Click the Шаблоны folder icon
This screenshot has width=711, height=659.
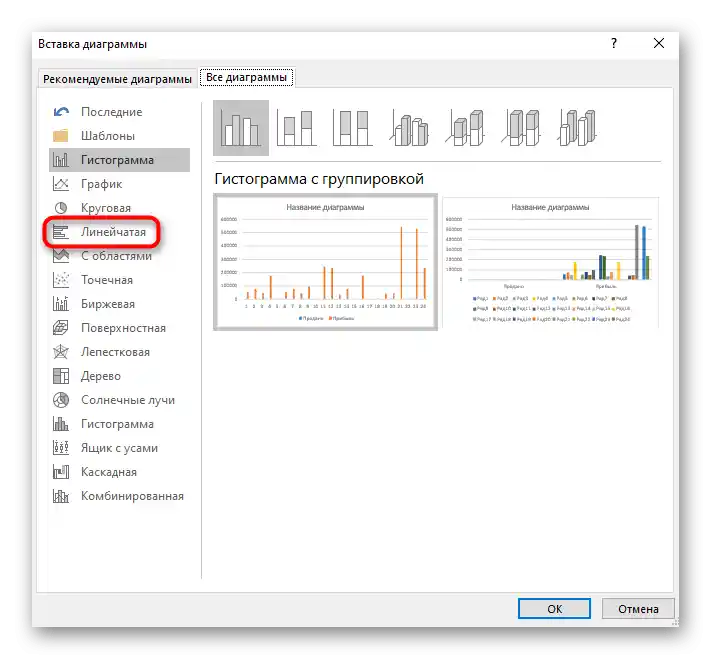pos(61,136)
